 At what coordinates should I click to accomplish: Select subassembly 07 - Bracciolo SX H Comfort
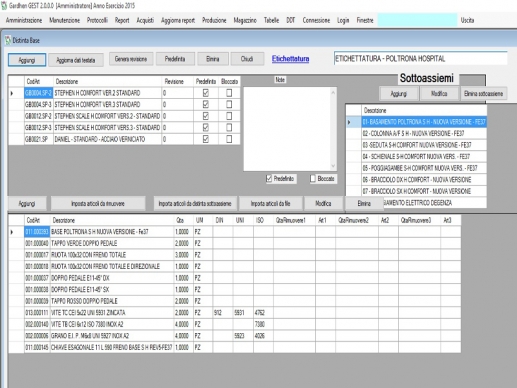tap(424, 191)
